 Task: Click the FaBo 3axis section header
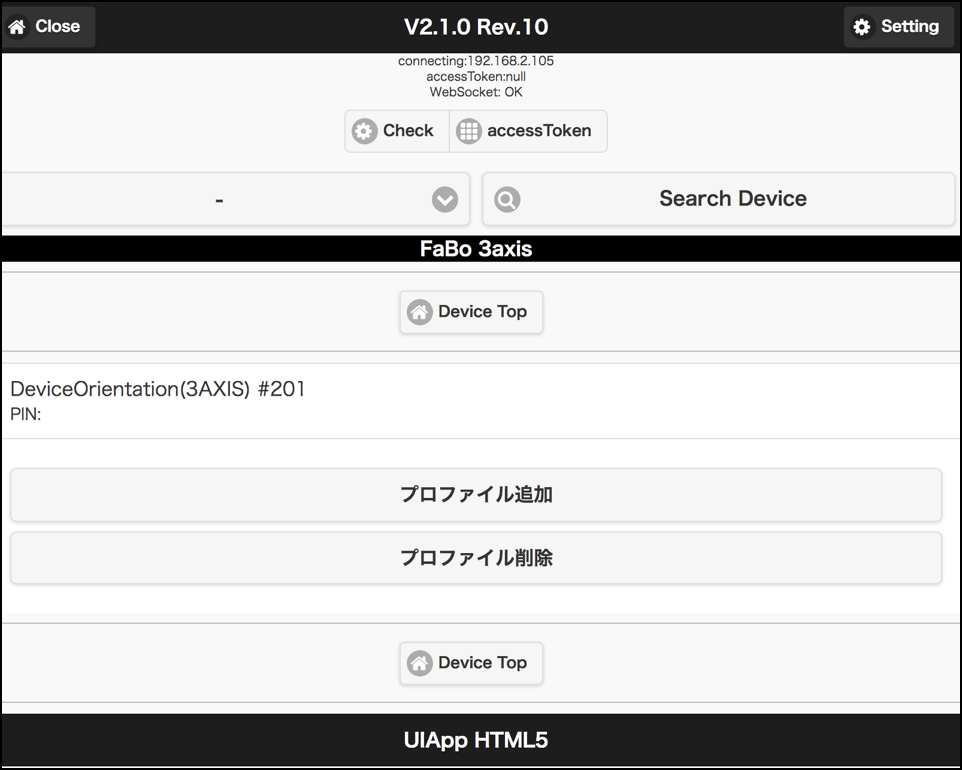[476, 250]
